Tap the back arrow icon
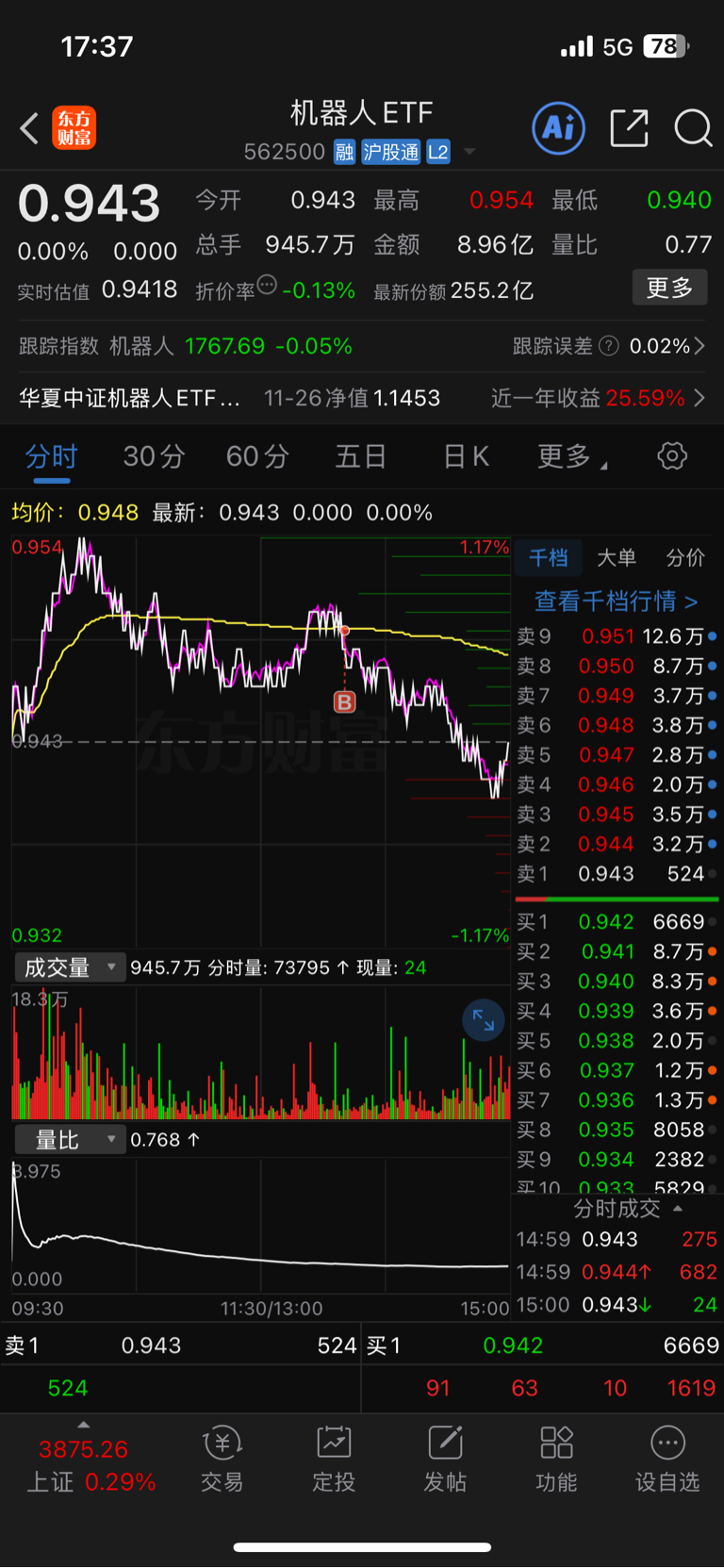Viewport: 724px width, 1568px height. coord(29,128)
